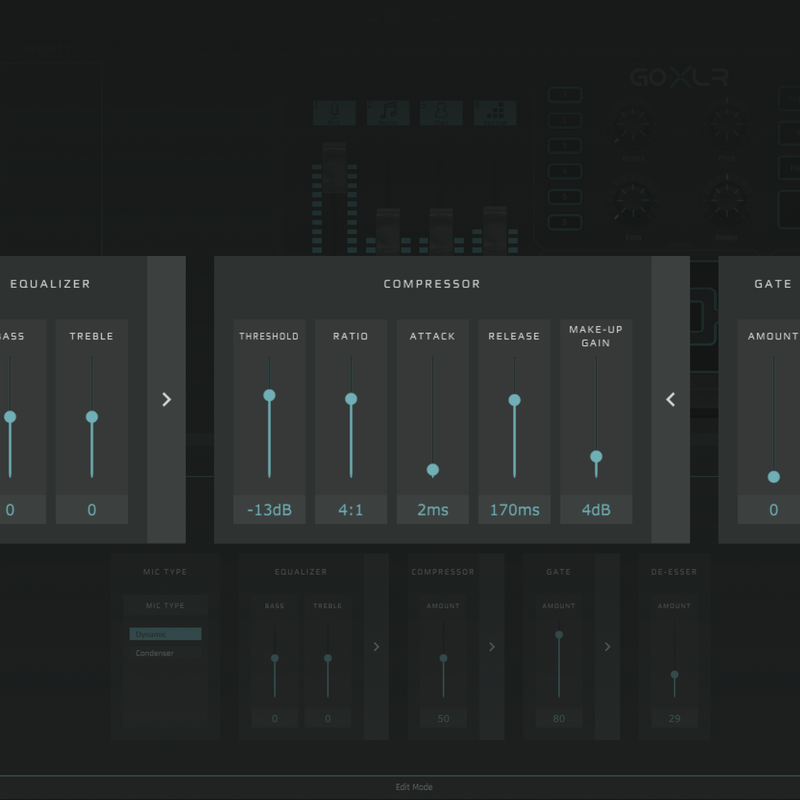Select effects preset button 4

point(565,171)
